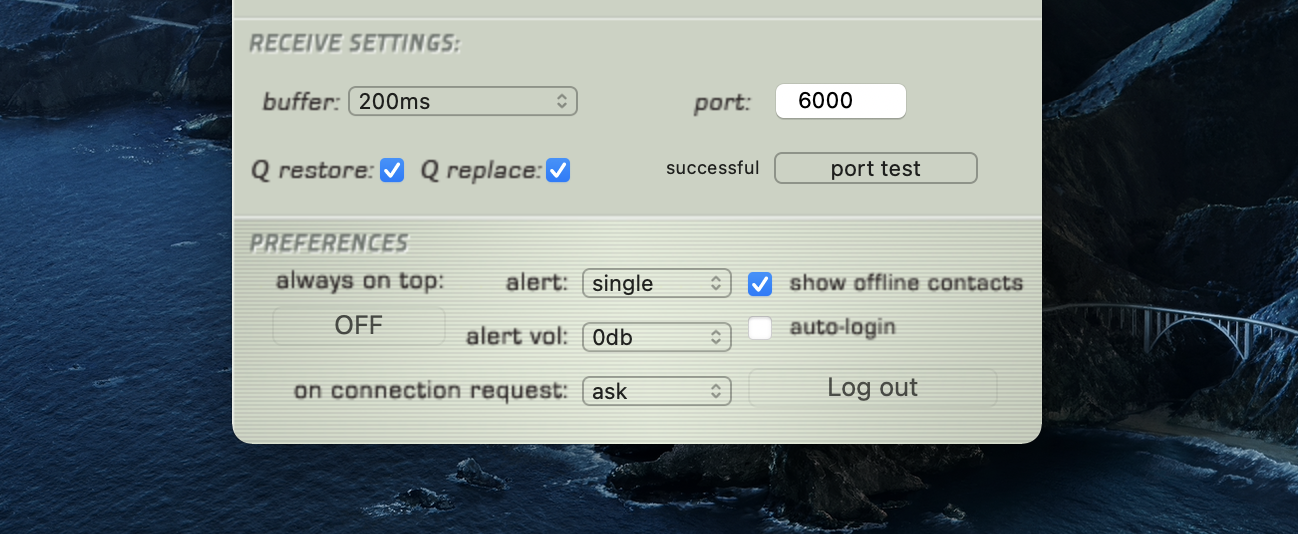Click the port number field showing 6000
The height and width of the screenshot is (534, 1298).
[x=840, y=101]
